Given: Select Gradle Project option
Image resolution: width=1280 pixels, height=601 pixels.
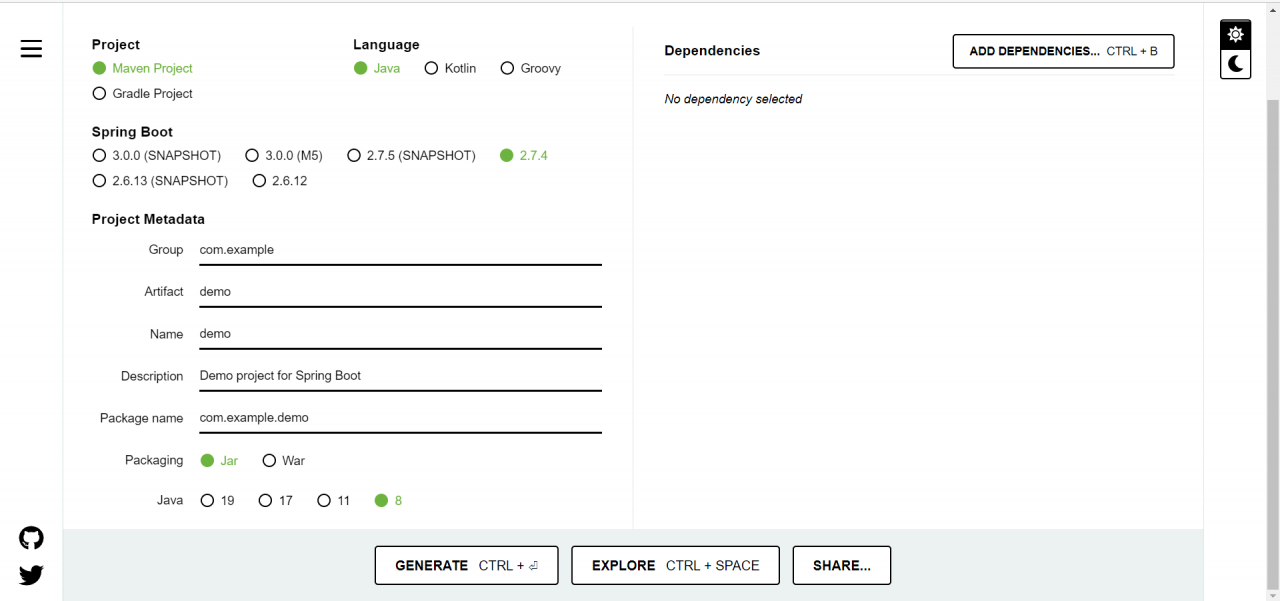Looking at the screenshot, I should [x=142, y=93].
